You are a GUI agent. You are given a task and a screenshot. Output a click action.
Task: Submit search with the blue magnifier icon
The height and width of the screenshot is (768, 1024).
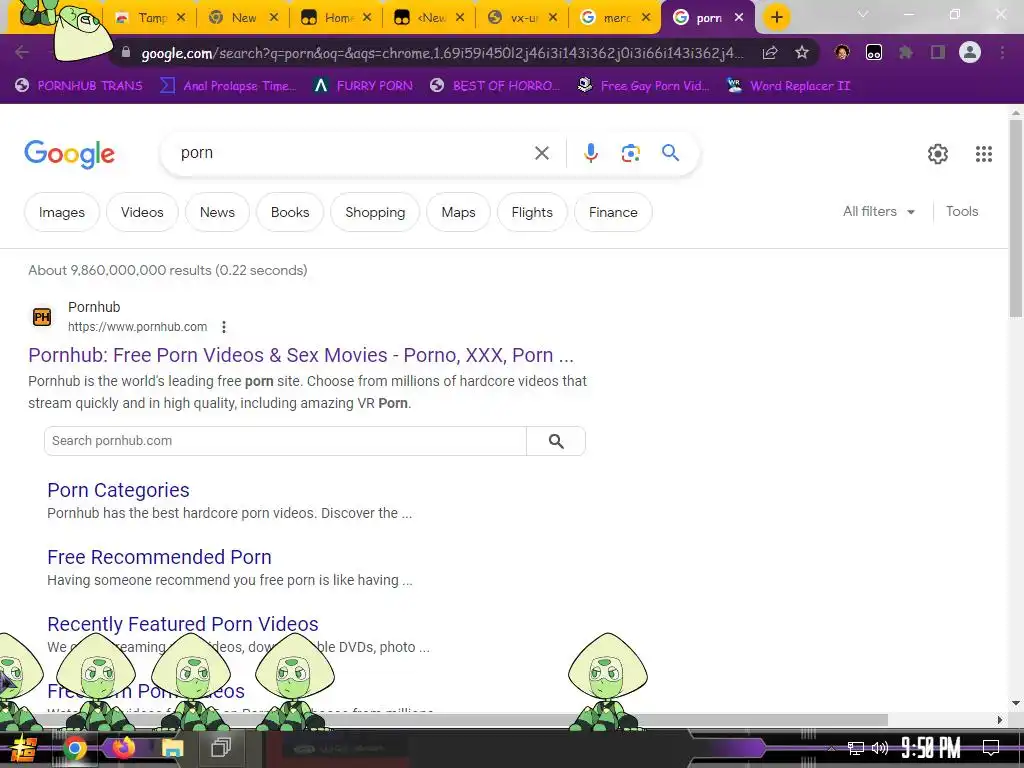pos(670,153)
